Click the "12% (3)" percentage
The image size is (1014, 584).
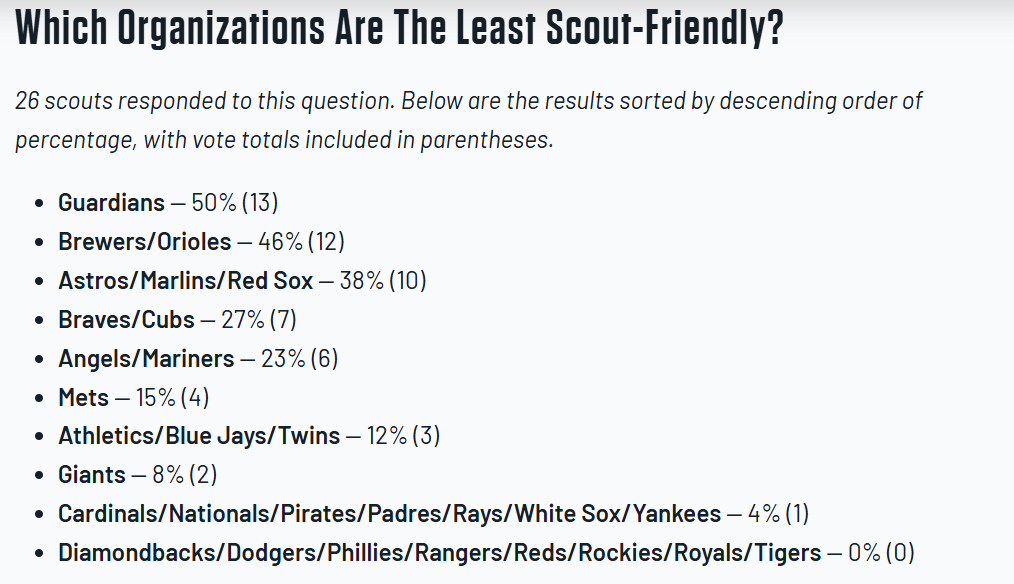tap(406, 437)
